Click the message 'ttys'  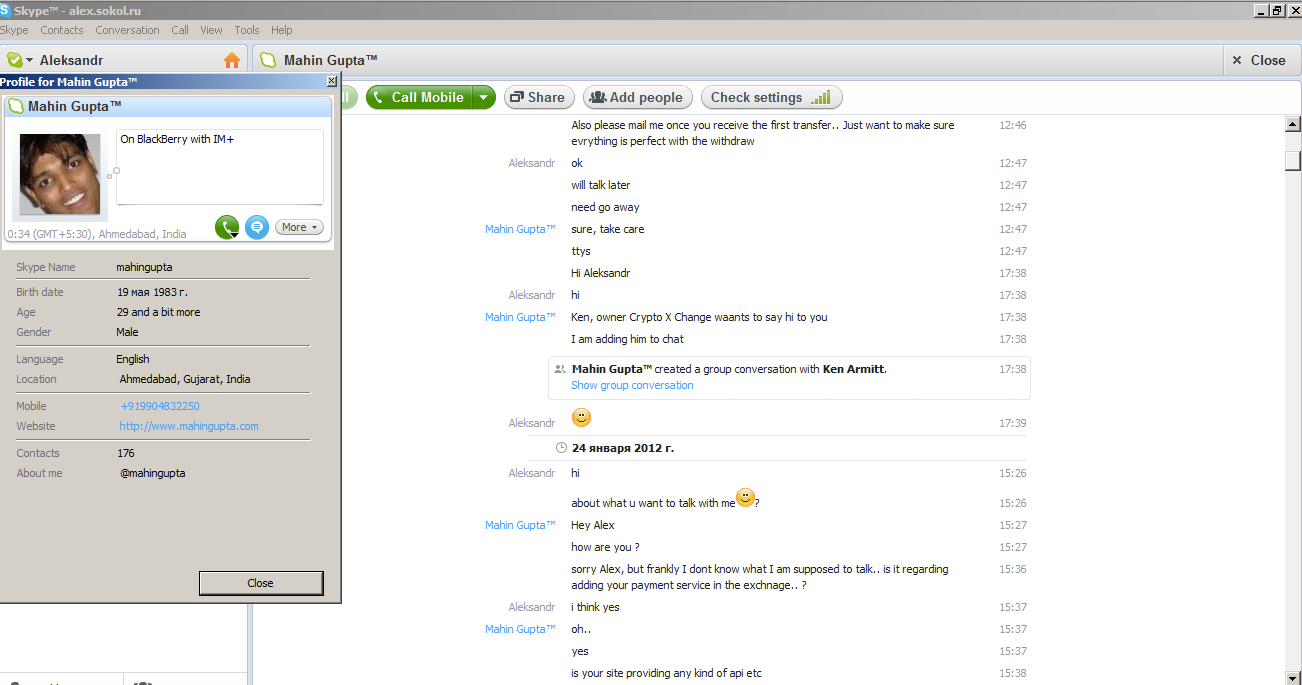[581, 251]
